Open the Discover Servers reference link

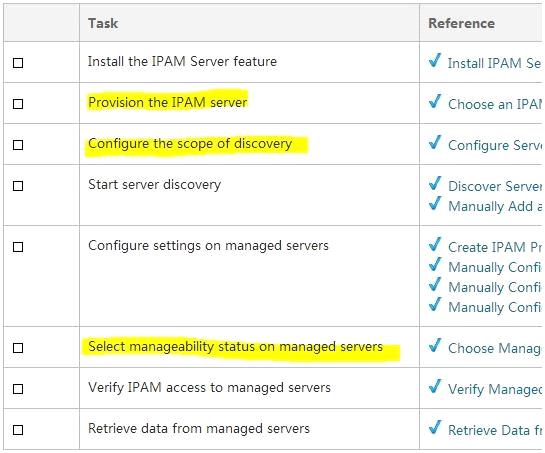495,186
